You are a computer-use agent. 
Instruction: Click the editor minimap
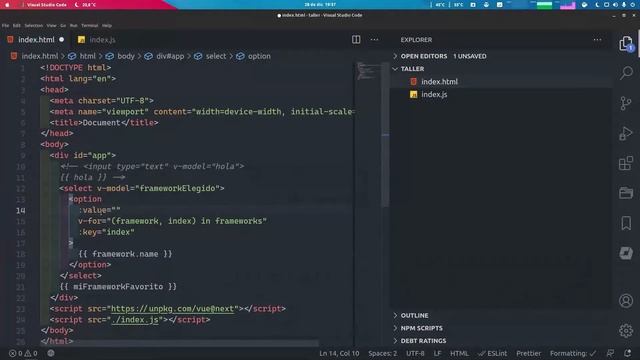pyautogui.click(x=367, y=71)
